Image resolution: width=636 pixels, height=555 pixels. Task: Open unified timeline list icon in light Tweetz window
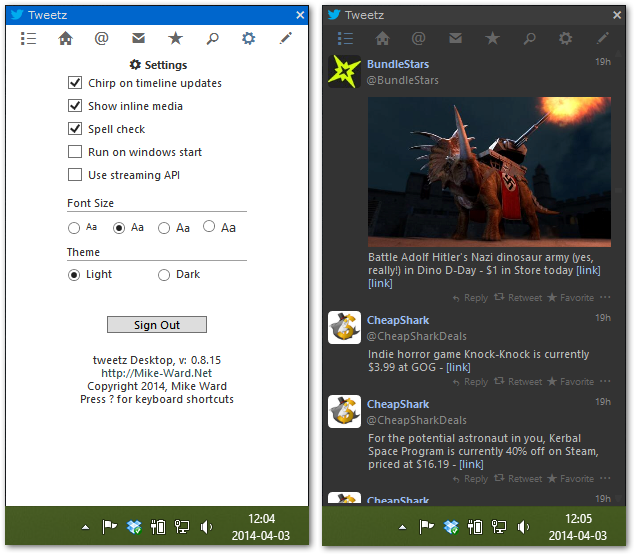coord(28,39)
